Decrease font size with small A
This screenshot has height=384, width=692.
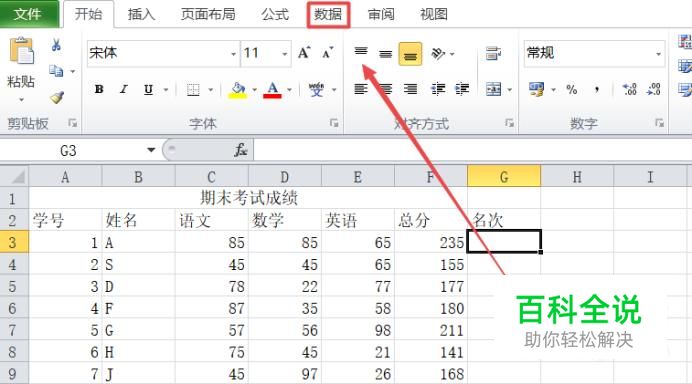tap(327, 53)
